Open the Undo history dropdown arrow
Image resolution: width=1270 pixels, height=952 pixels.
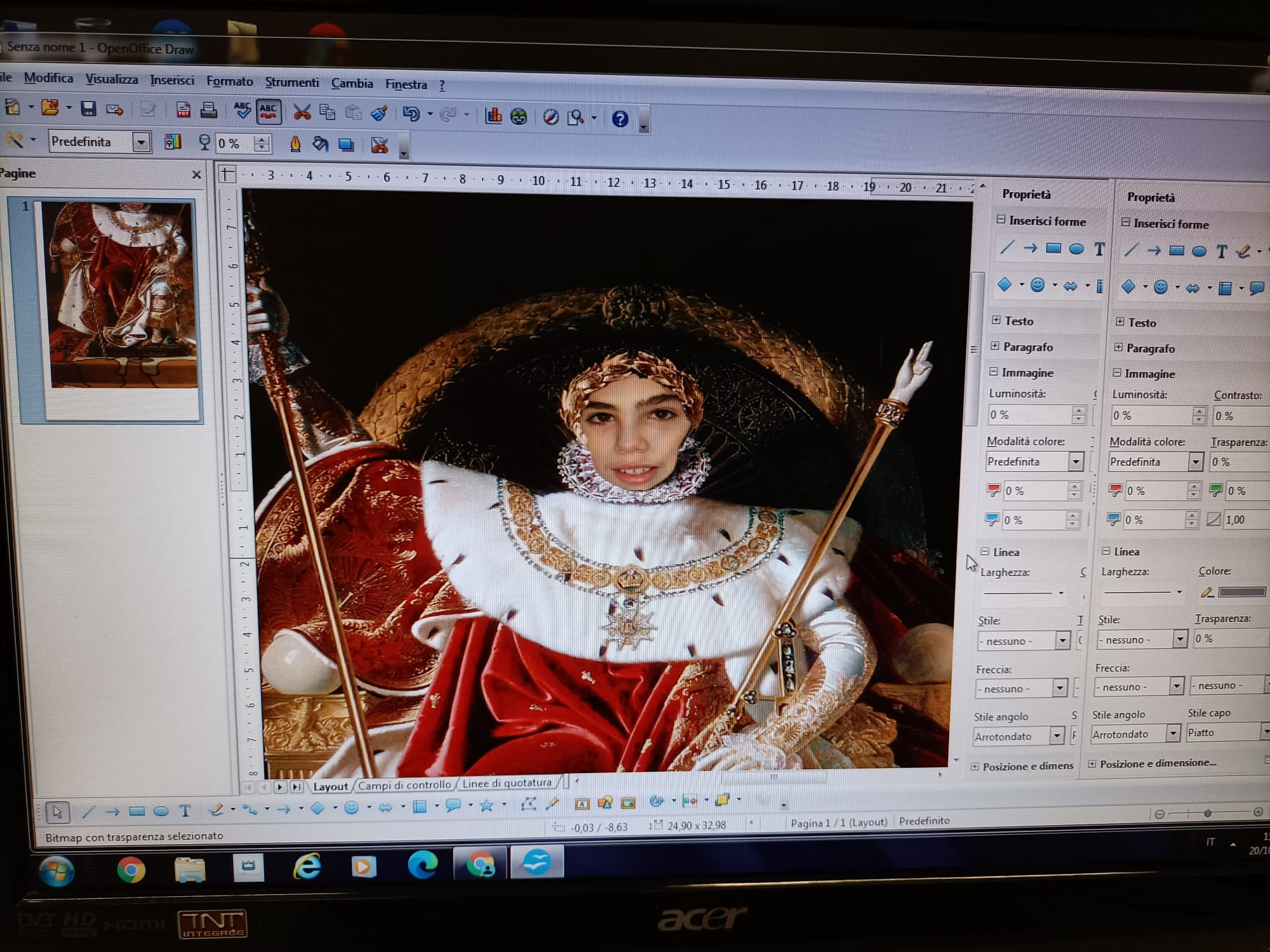tap(430, 115)
